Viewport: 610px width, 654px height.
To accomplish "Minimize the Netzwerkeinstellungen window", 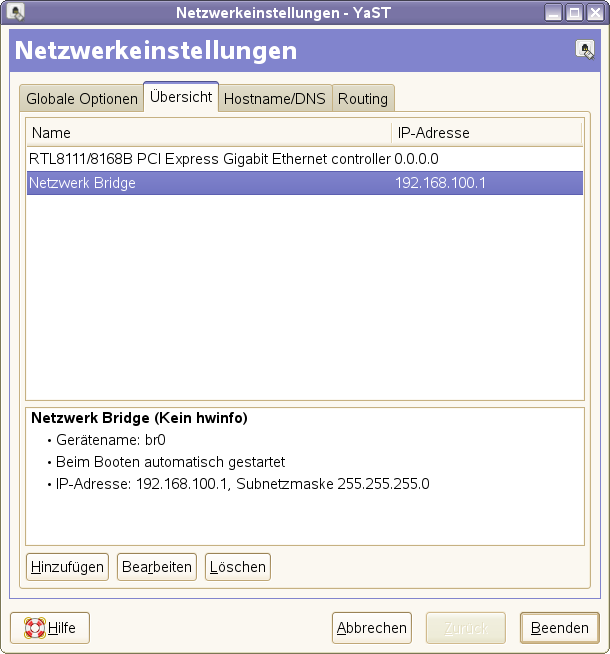I will coord(554,13).
